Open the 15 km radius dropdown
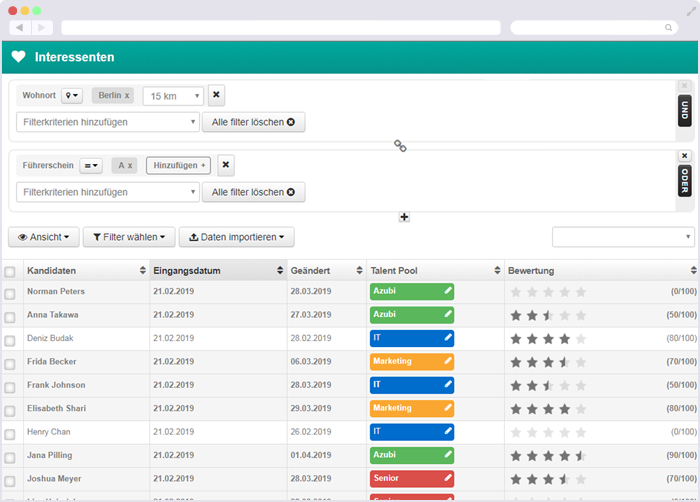700x502 pixels. (173, 96)
